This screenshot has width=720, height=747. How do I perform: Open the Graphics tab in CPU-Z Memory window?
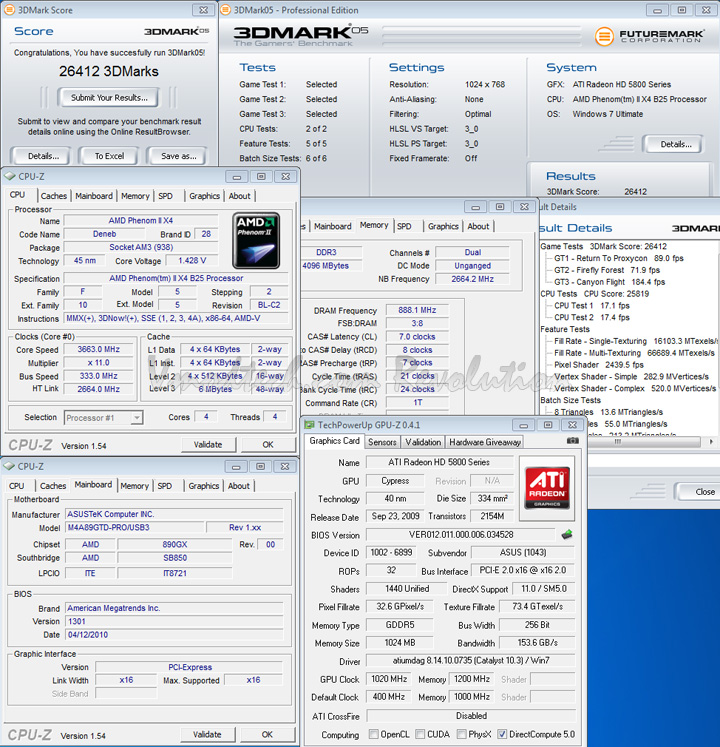point(443,226)
